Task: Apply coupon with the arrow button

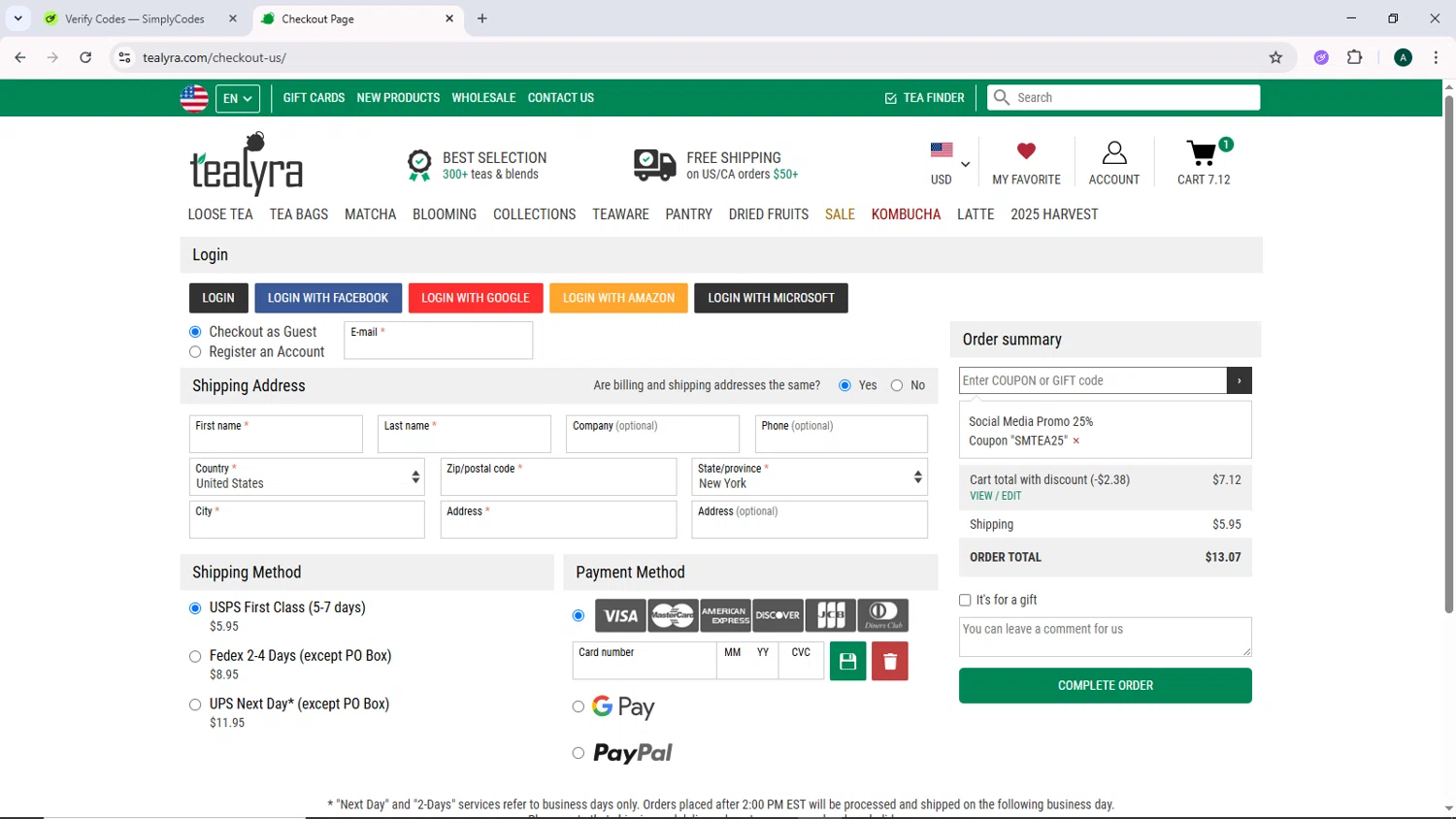Action: point(1240,380)
